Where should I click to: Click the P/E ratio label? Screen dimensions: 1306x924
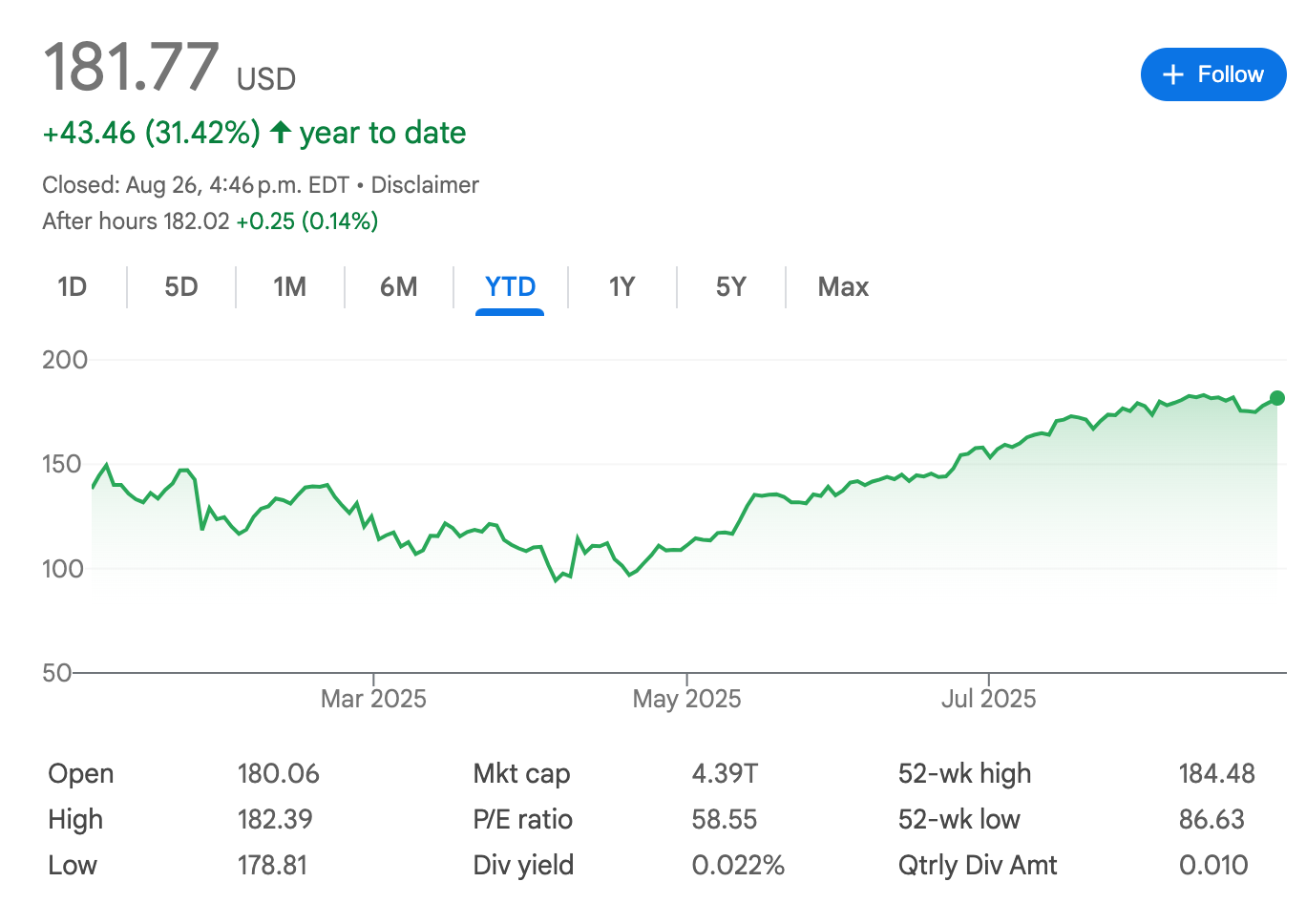(x=522, y=819)
